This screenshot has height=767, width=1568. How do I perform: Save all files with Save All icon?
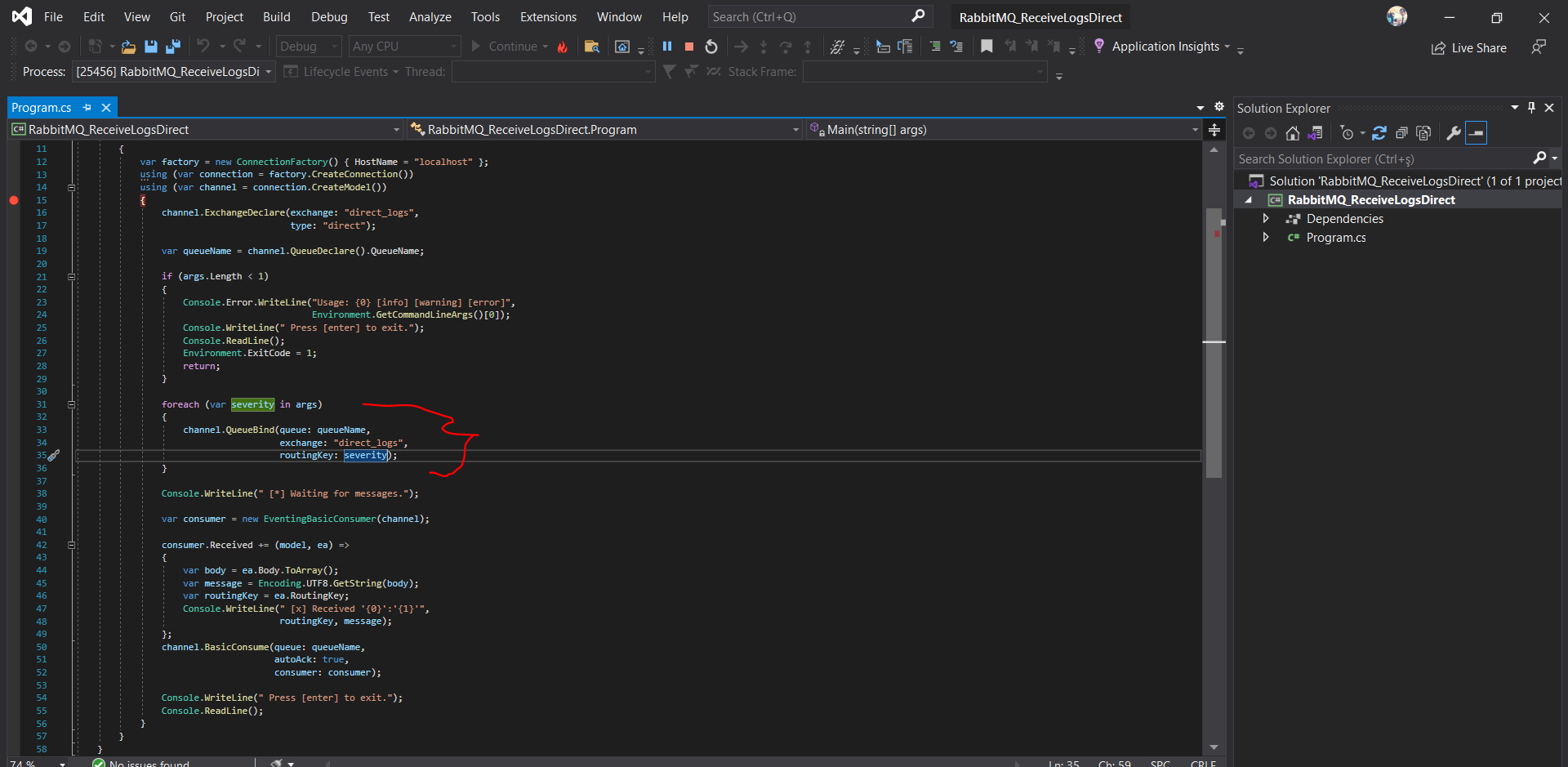(172, 47)
